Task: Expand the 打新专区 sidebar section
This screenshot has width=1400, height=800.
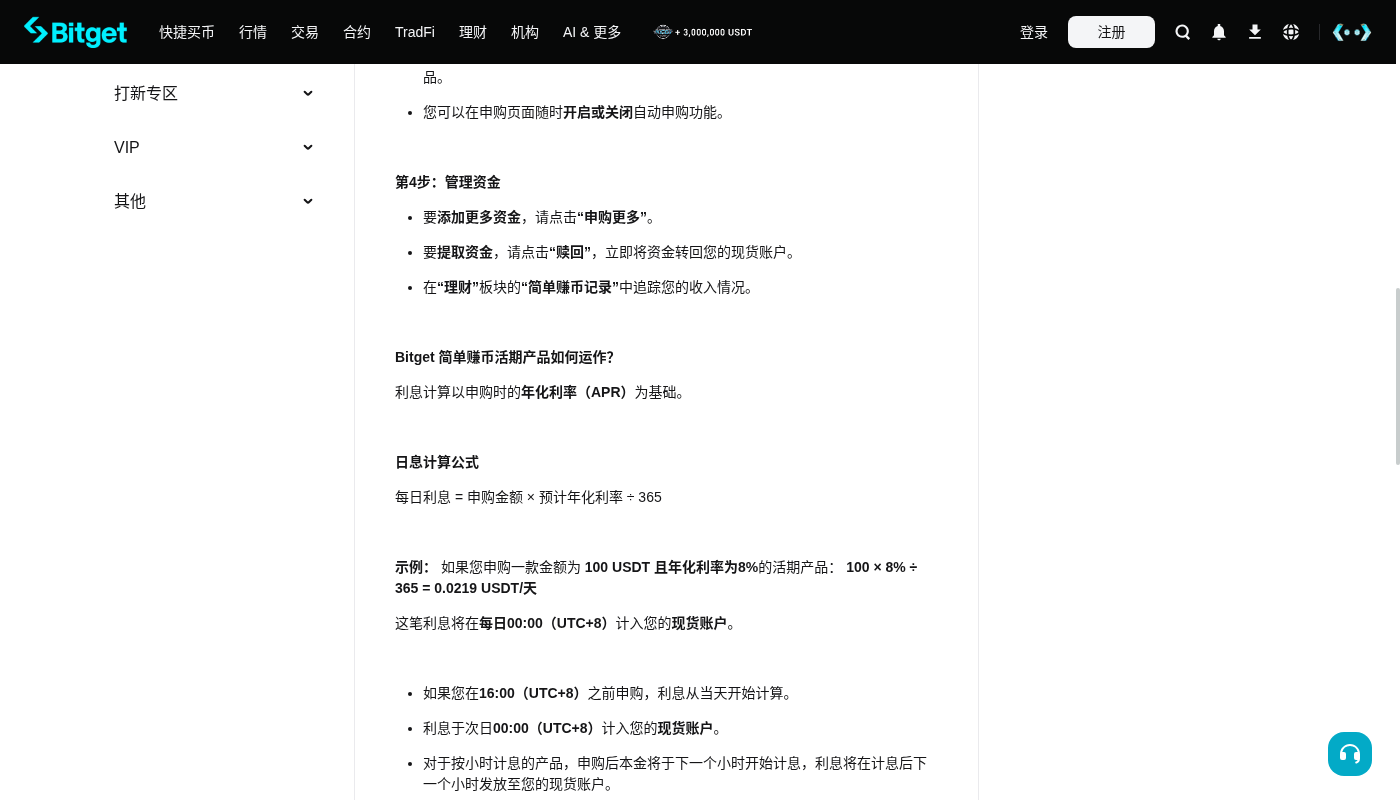Action: tap(214, 93)
